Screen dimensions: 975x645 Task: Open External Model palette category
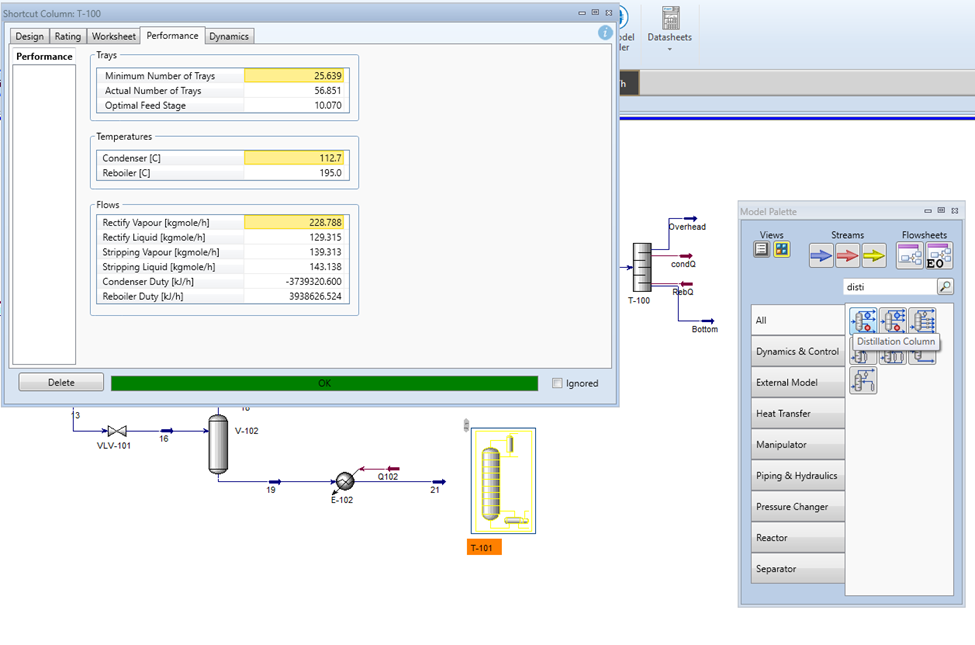coord(798,383)
